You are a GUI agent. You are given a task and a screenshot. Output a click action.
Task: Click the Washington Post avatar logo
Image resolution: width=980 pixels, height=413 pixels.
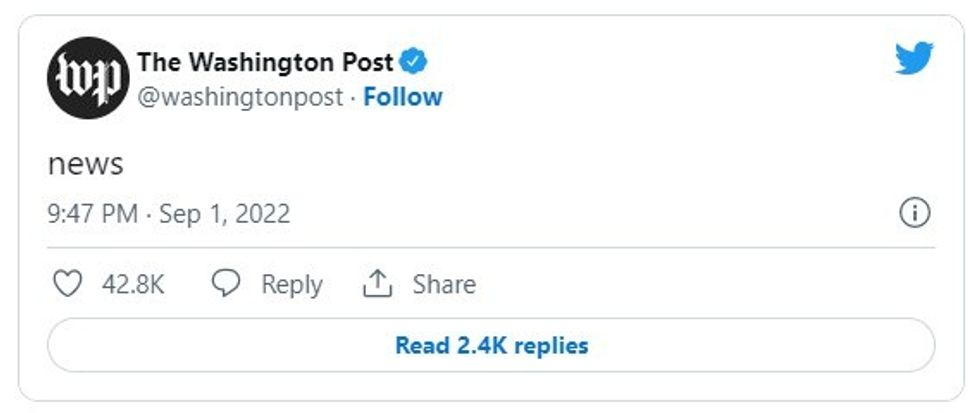(88, 78)
